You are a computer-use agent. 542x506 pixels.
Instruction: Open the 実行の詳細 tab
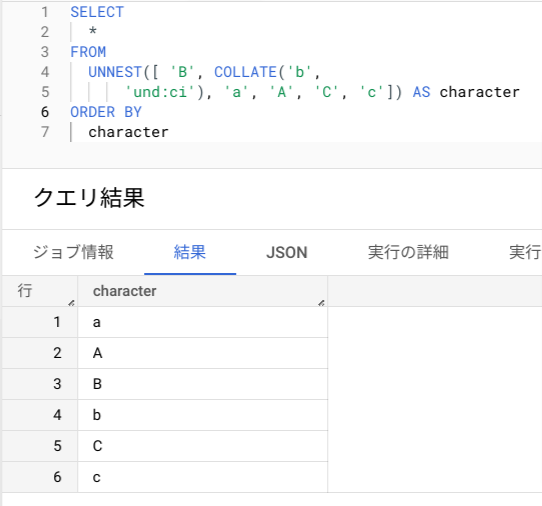click(408, 252)
